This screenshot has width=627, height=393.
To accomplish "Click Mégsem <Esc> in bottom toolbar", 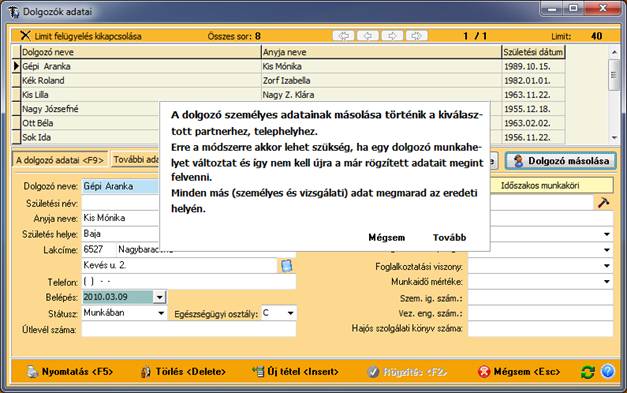I will click(x=519, y=372).
